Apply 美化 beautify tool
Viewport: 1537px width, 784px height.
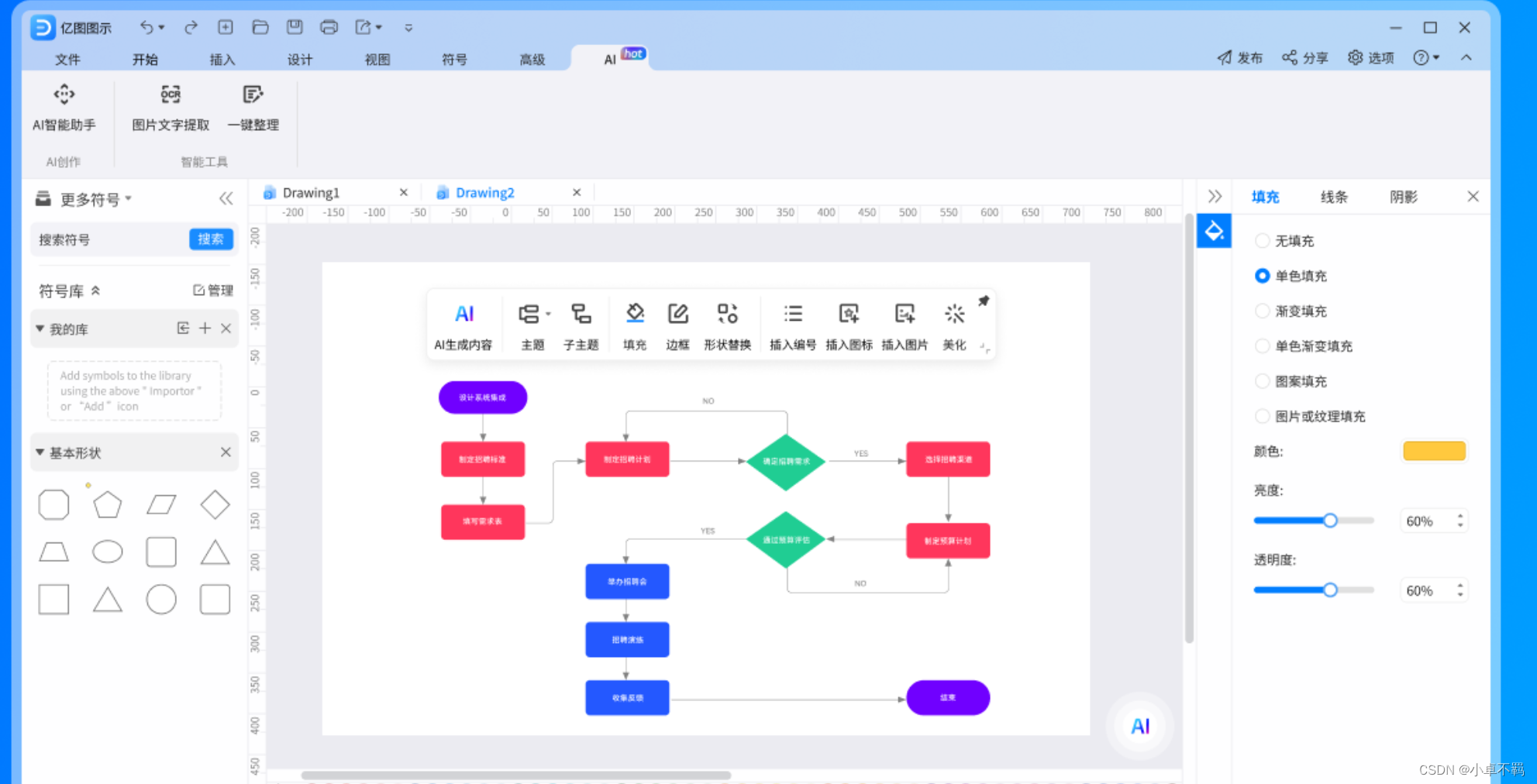(954, 327)
